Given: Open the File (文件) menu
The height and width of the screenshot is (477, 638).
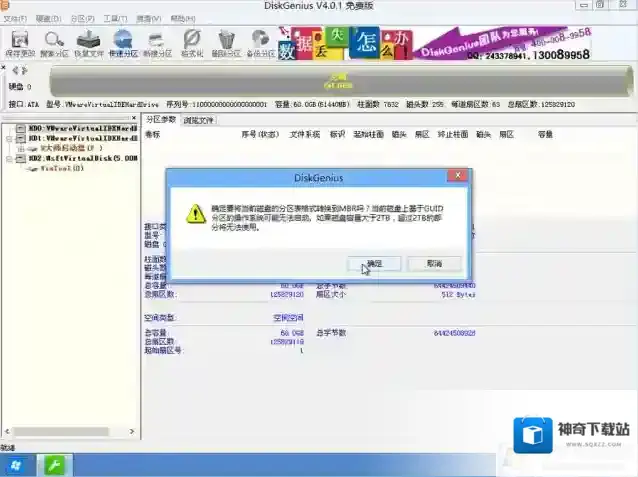Looking at the screenshot, I should pos(16,19).
